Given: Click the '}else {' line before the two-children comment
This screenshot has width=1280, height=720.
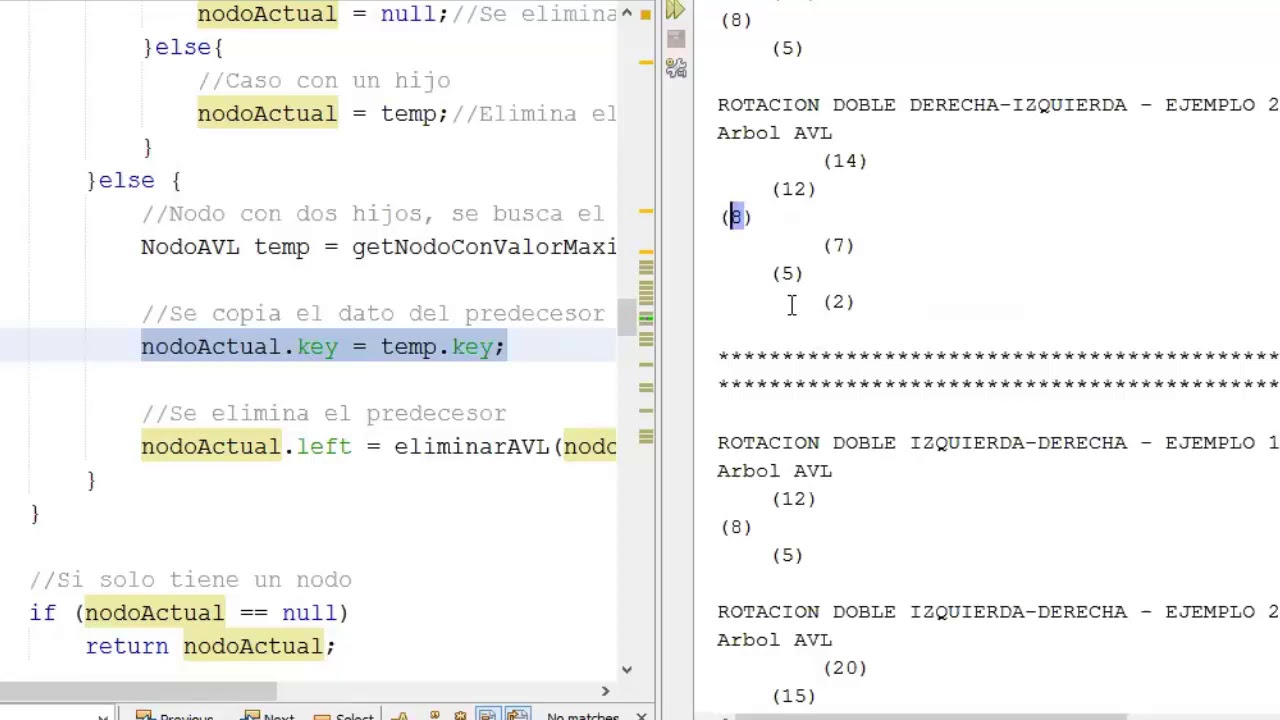Looking at the screenshot, I should click(134, 180).
